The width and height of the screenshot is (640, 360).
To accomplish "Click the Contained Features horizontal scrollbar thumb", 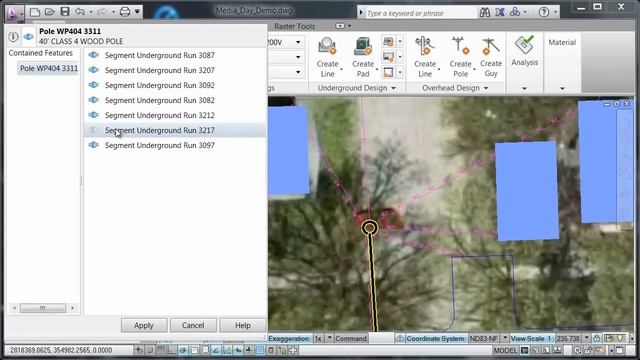I will 42,308.
